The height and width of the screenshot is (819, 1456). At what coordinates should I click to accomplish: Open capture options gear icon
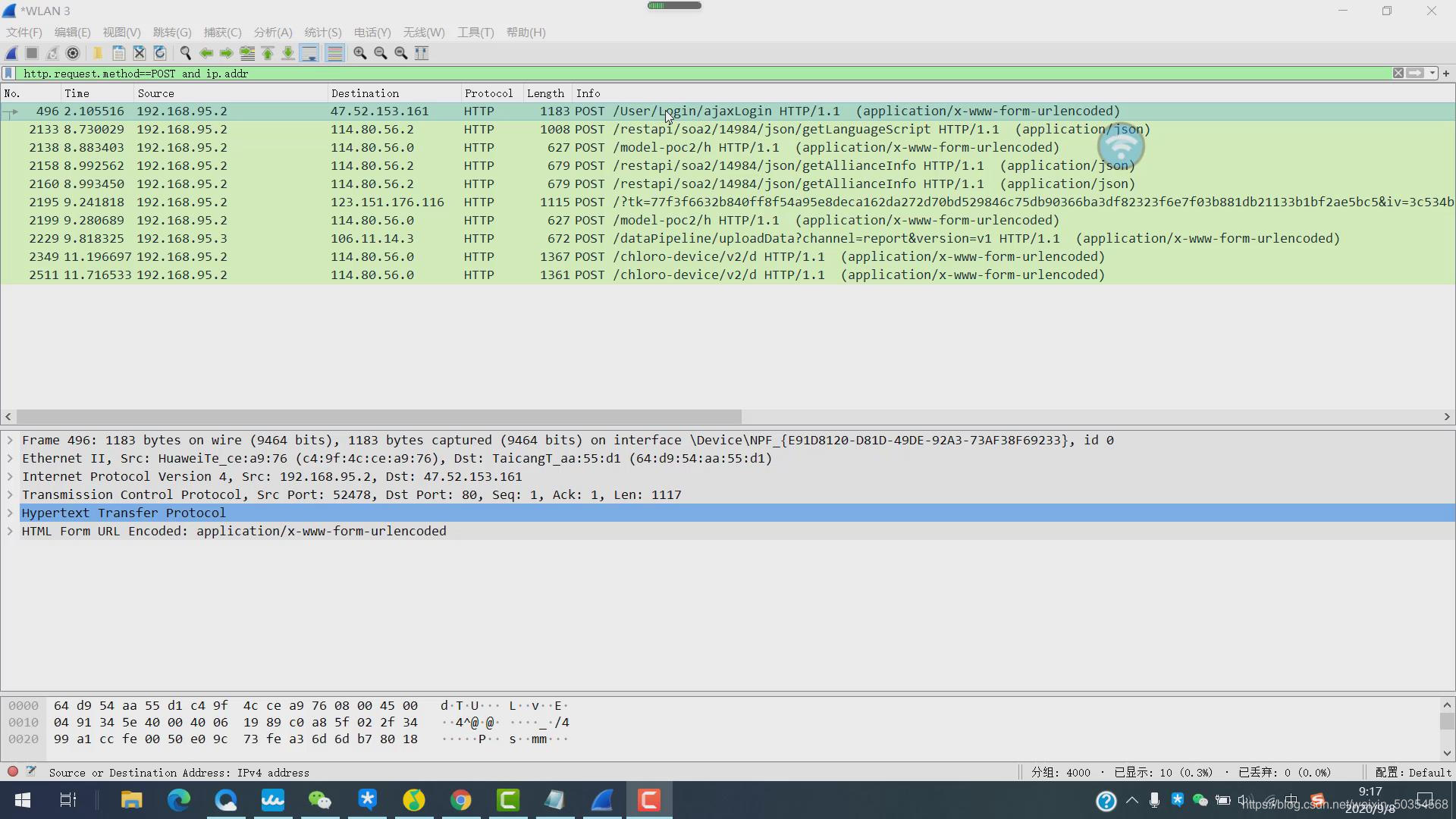click(73, 53)
